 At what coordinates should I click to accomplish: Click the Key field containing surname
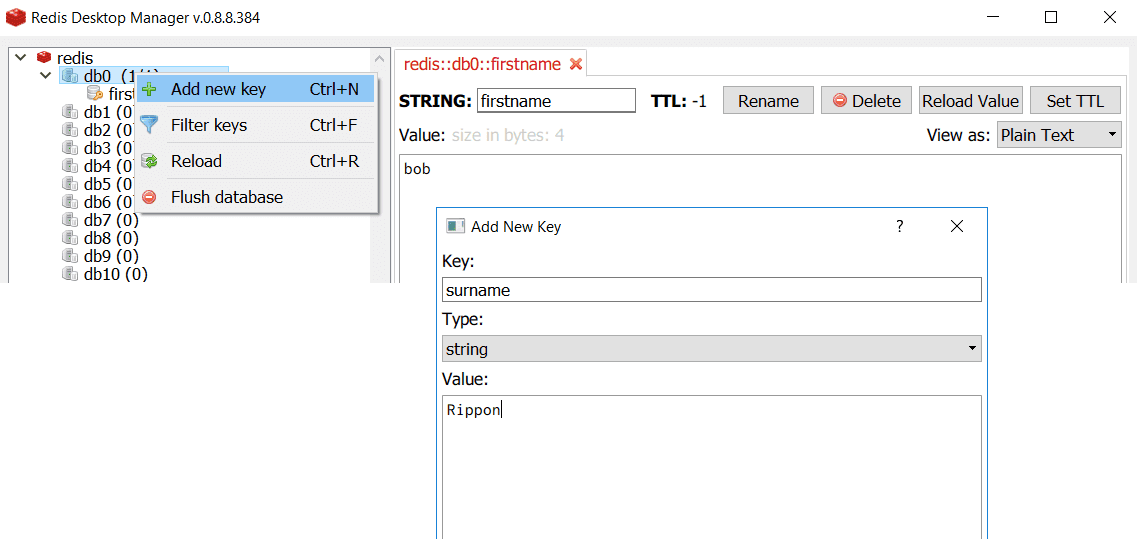[711, 290]
